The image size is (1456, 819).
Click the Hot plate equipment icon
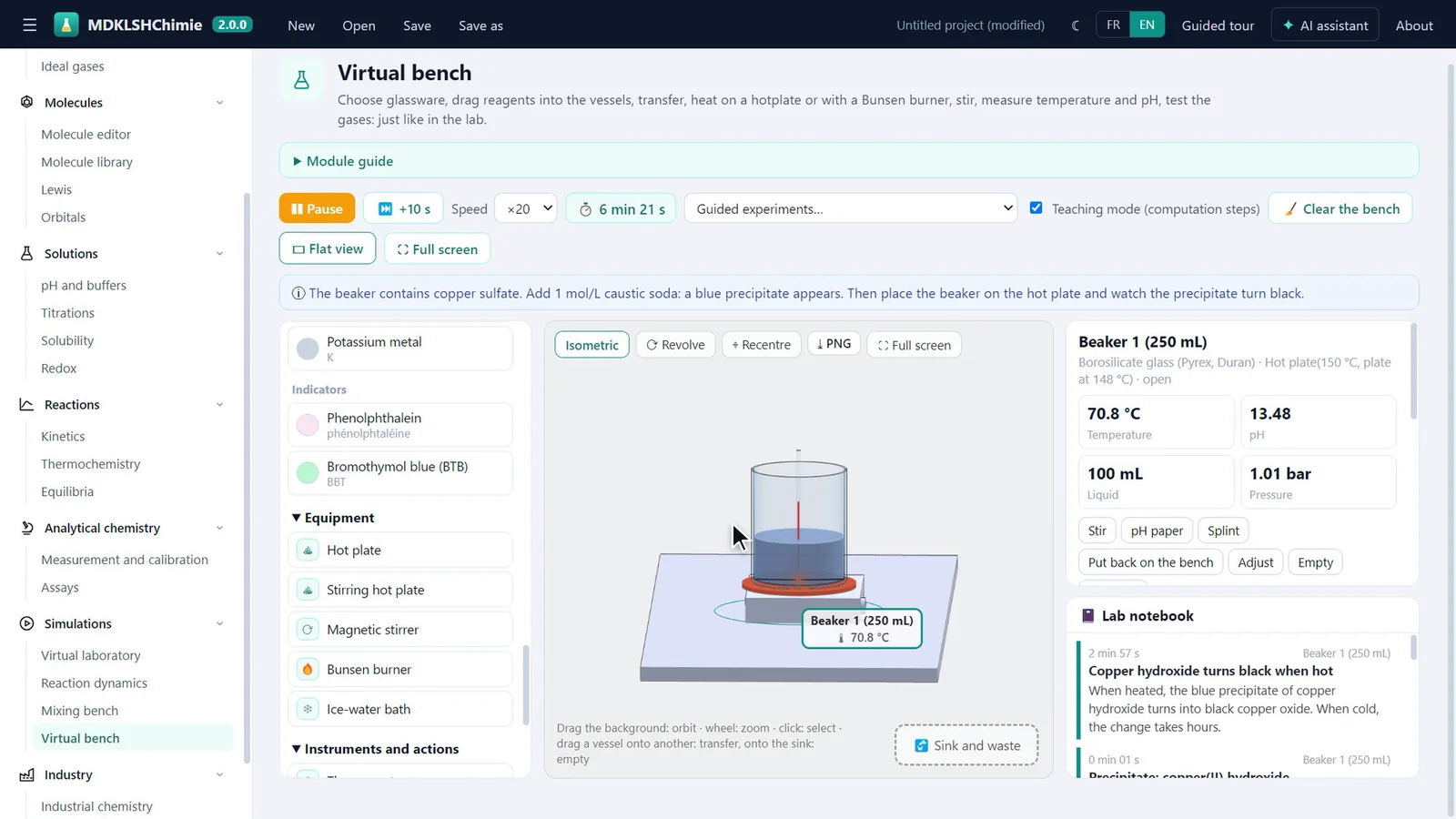308,551
